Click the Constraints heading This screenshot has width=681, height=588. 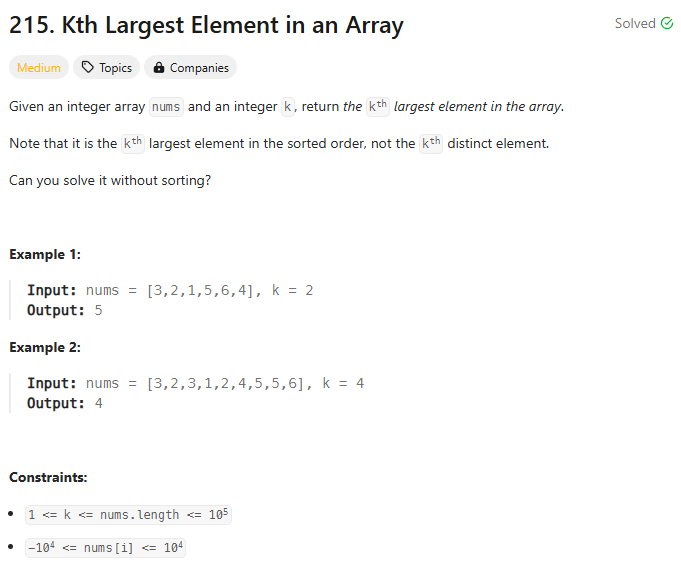pyautogui.click(x=48, y=477)
